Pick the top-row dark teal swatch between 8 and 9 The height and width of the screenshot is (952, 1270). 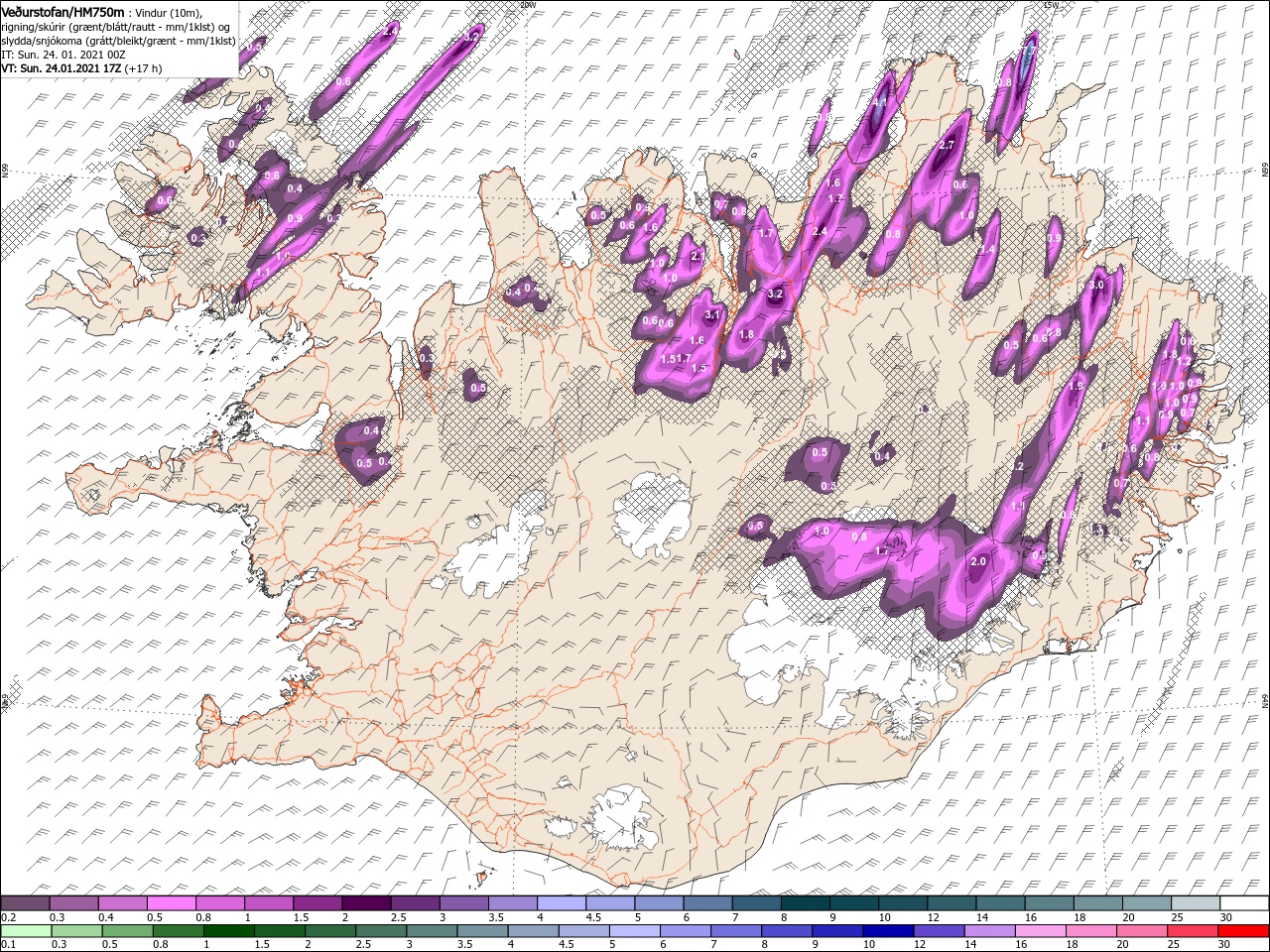[805, 903]
